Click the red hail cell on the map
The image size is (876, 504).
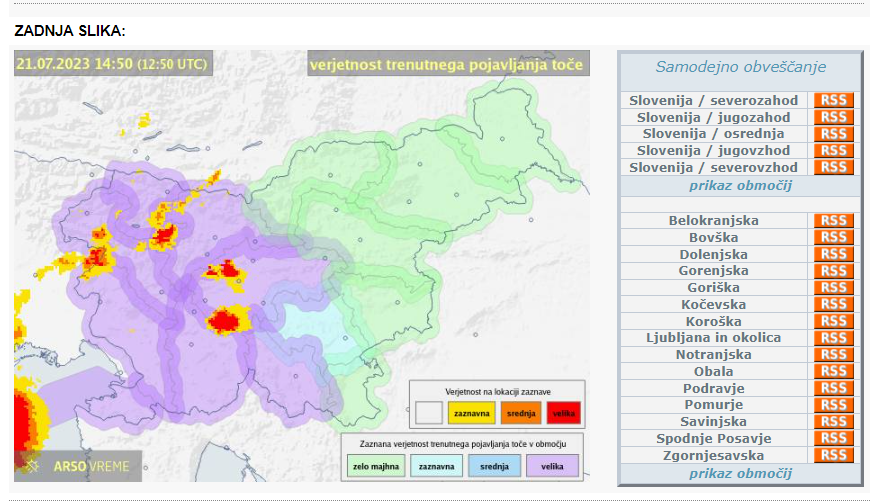[227, 320]
